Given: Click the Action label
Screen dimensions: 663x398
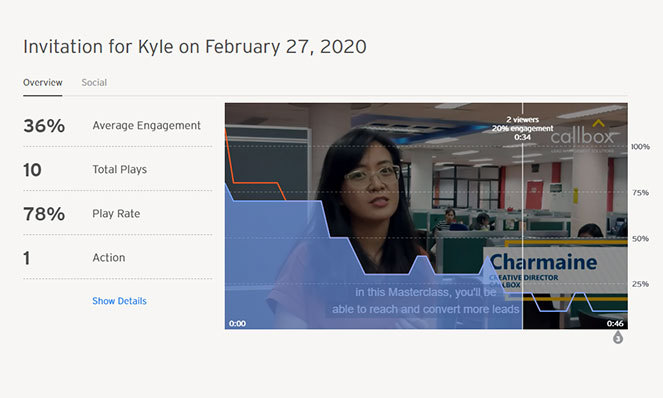Looking at the screenshot, I should coord(109,258).
